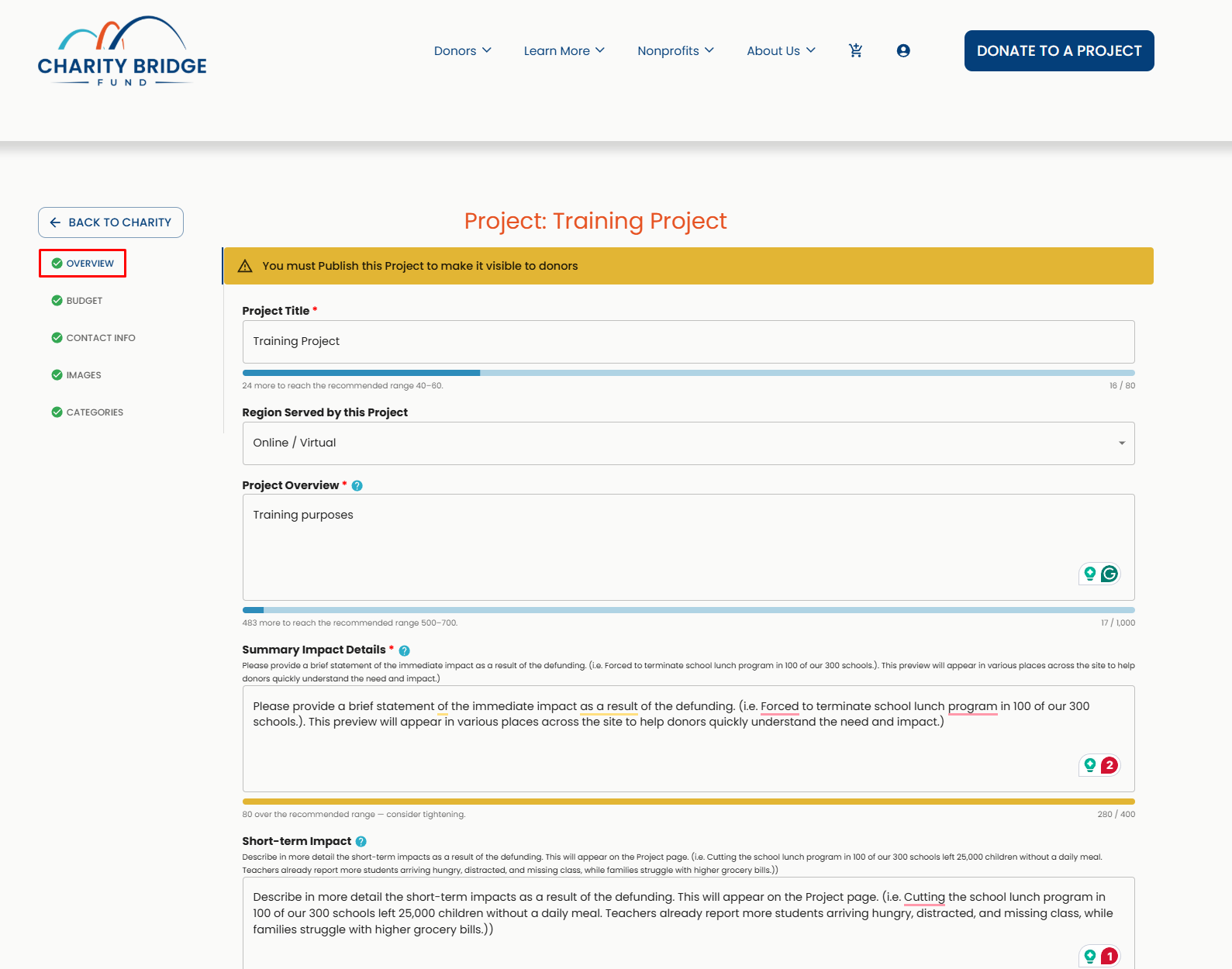This screenshot has width=1232, height=969.
Task: Click '80 over the recommended range' hint
Action: (x=354, y=815)
